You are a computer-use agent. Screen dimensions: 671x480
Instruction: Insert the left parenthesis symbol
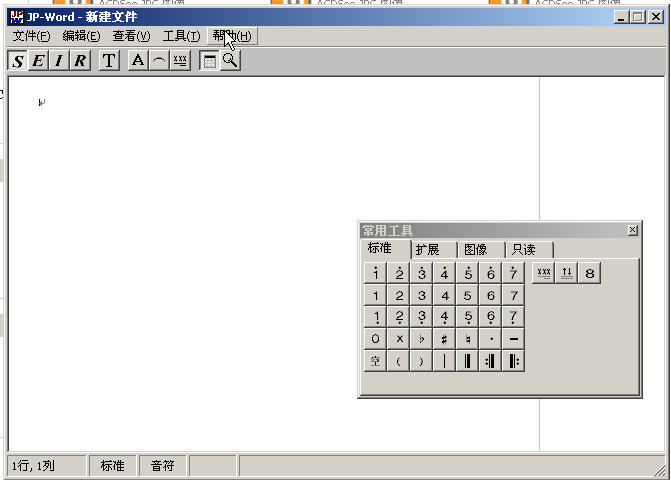click(x=398, y=361)
